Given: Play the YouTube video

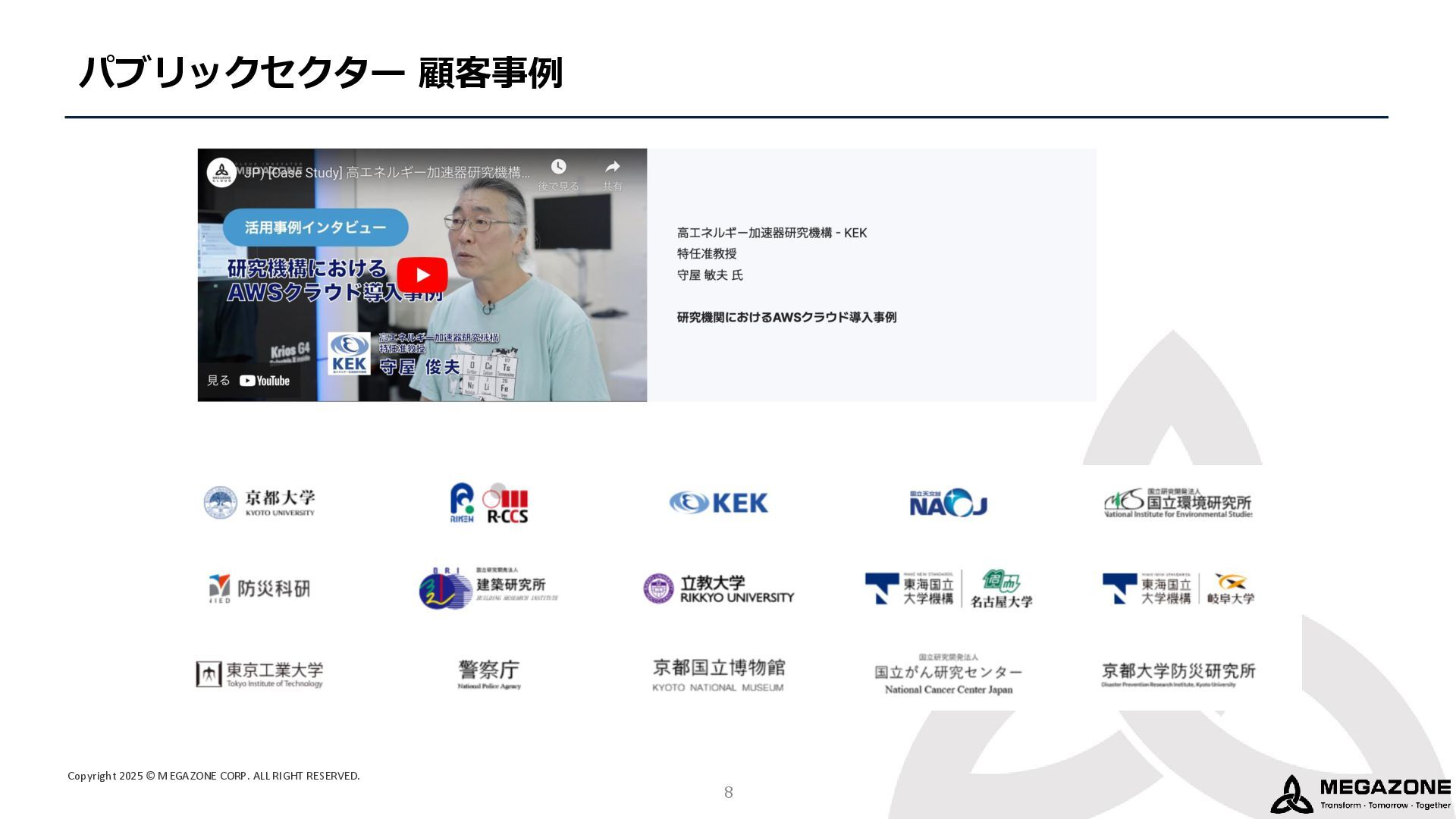Looking at the screenshot, I should [422, 275].
